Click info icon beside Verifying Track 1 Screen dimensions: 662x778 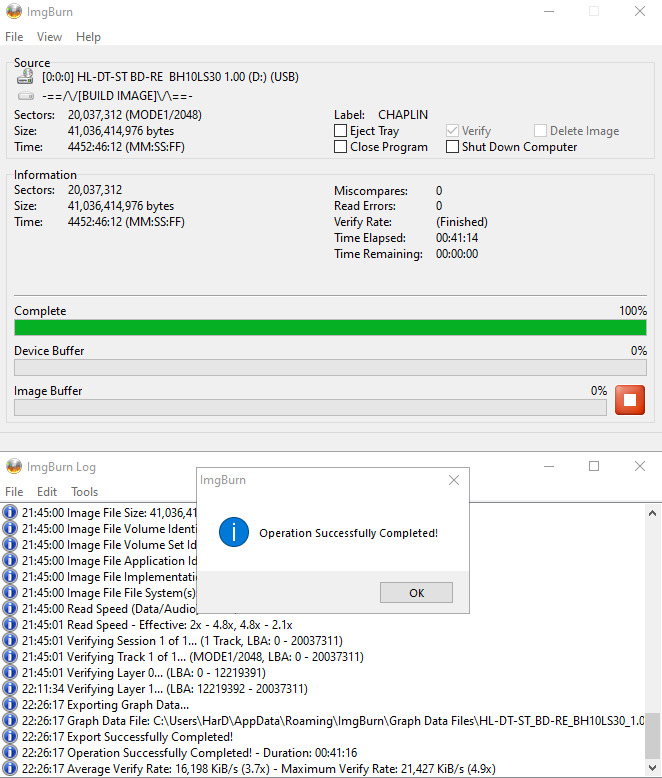coord(9,656)
